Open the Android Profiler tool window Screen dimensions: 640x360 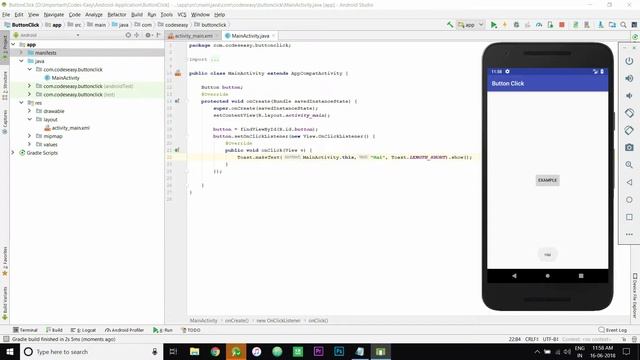(124, 330)
